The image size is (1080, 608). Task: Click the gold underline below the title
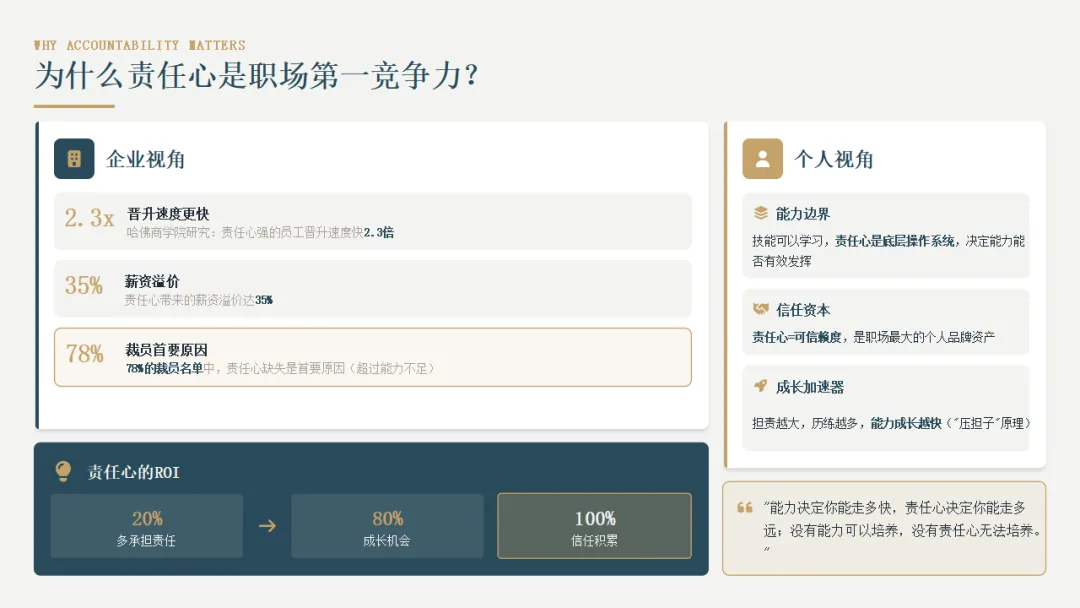coord(74,106)
